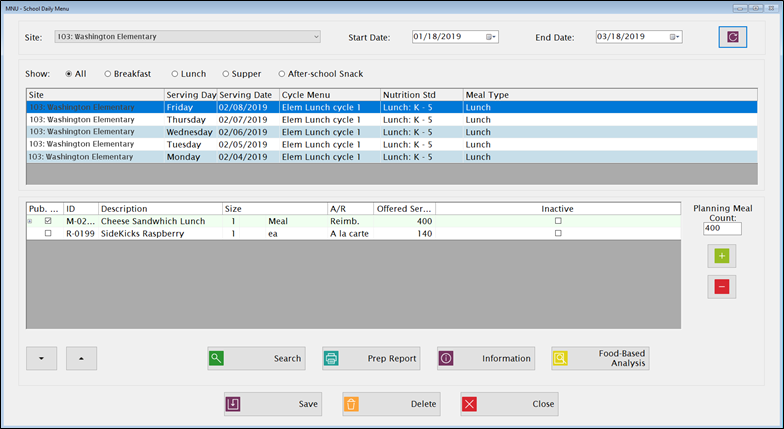Click the teal Prep Report printer icon
The image size is (784, 429).
pyautogui.click(x=331, y=358)
